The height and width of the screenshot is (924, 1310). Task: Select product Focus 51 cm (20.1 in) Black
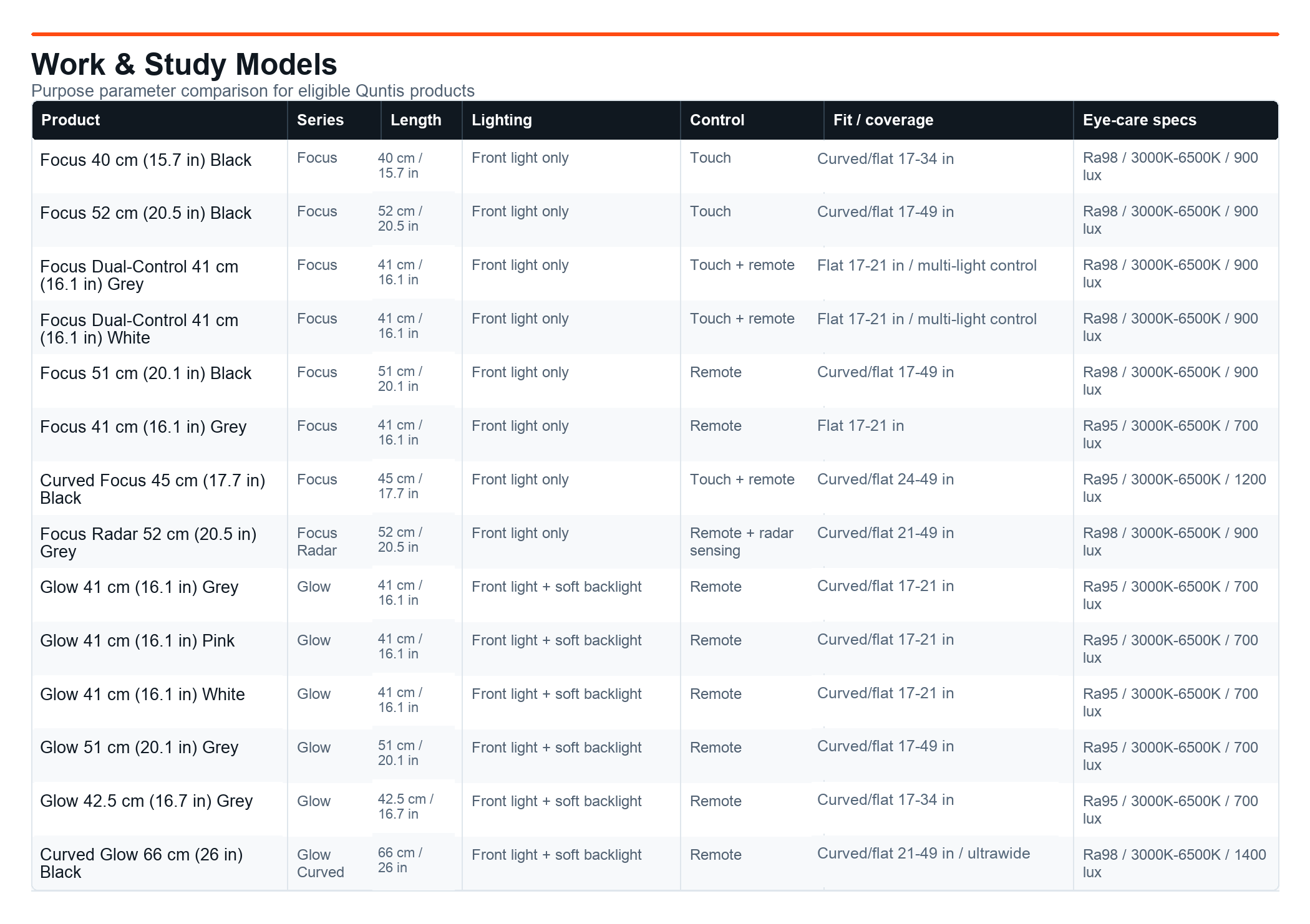coord(145,373)
